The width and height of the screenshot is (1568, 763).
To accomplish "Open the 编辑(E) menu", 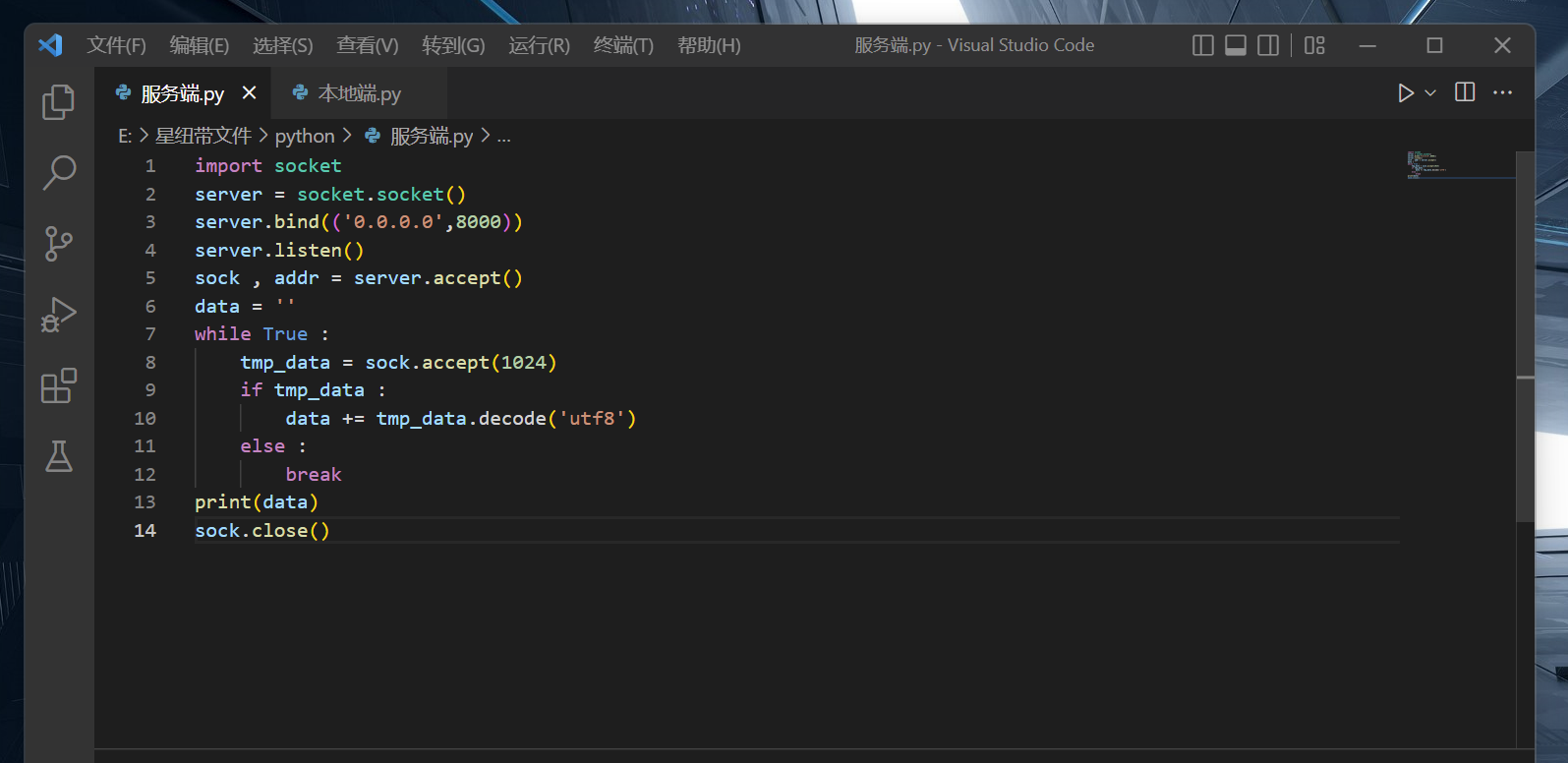I will (199, 45).
